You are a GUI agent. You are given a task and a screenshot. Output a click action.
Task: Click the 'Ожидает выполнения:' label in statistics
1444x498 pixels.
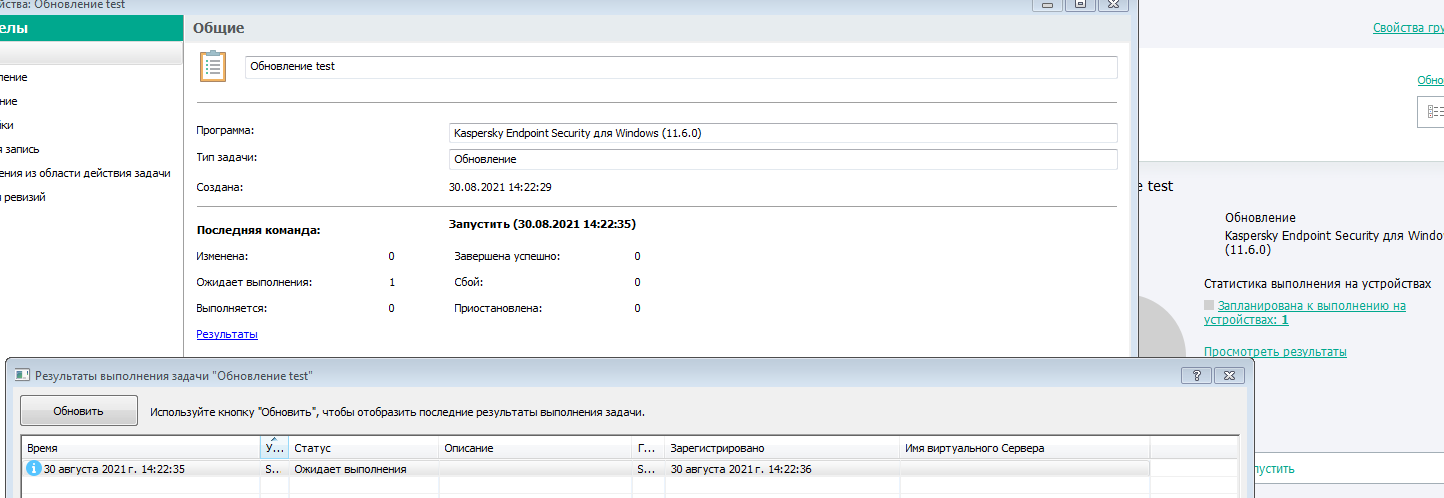pyautogui.click(x=254, y=282)
